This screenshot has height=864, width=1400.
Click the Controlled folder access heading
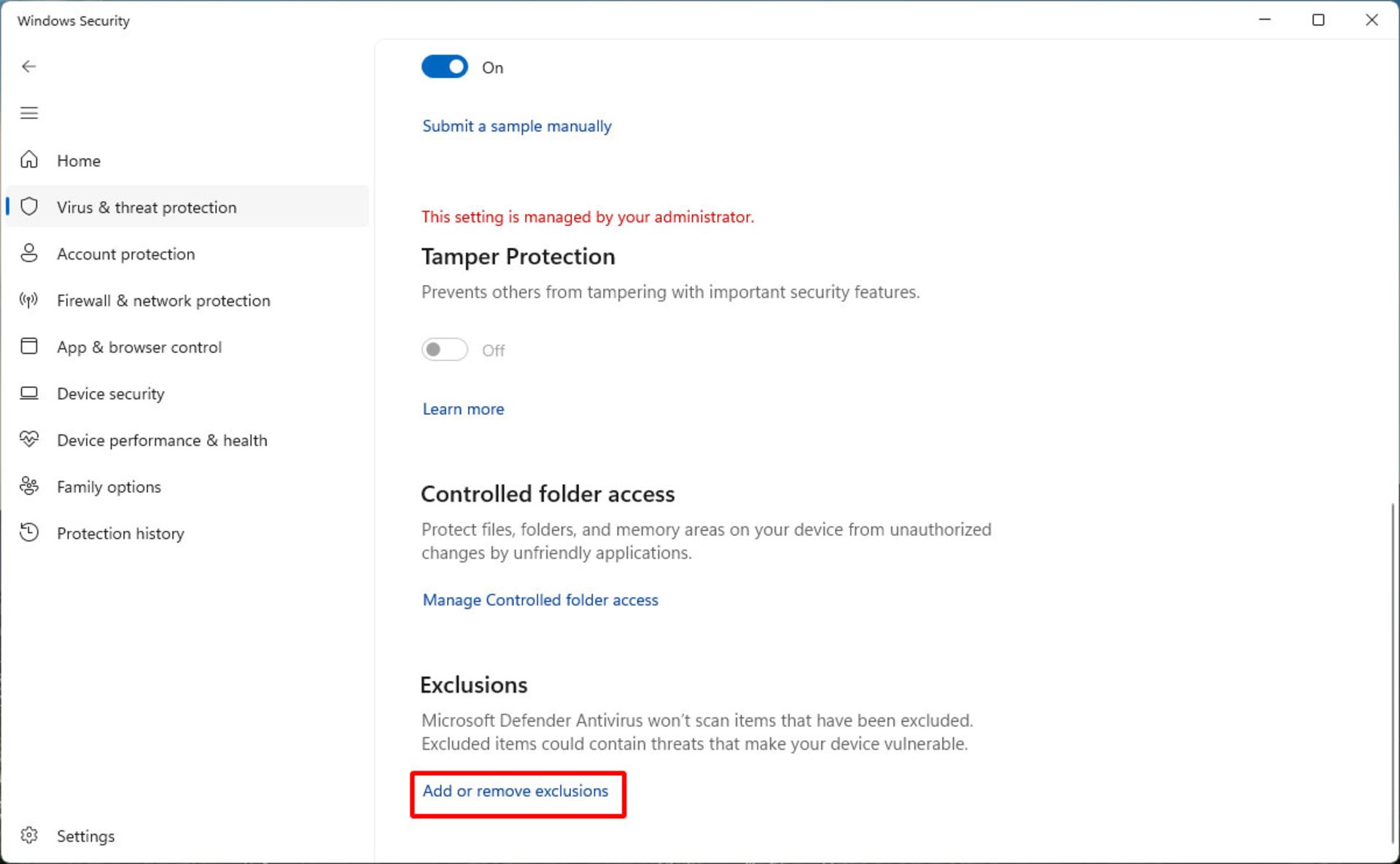pyautogui.click(x=548, y=494)
